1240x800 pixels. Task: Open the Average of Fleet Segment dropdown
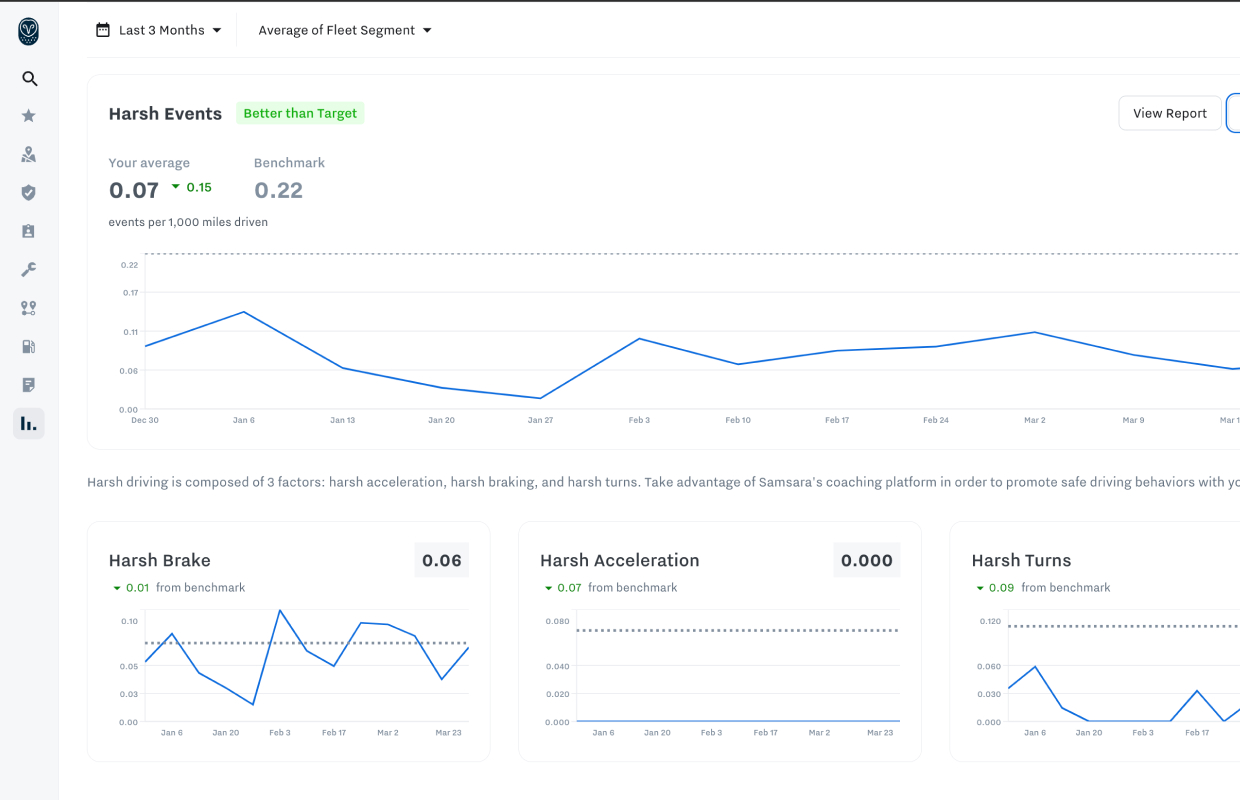(x=345, y=30)
